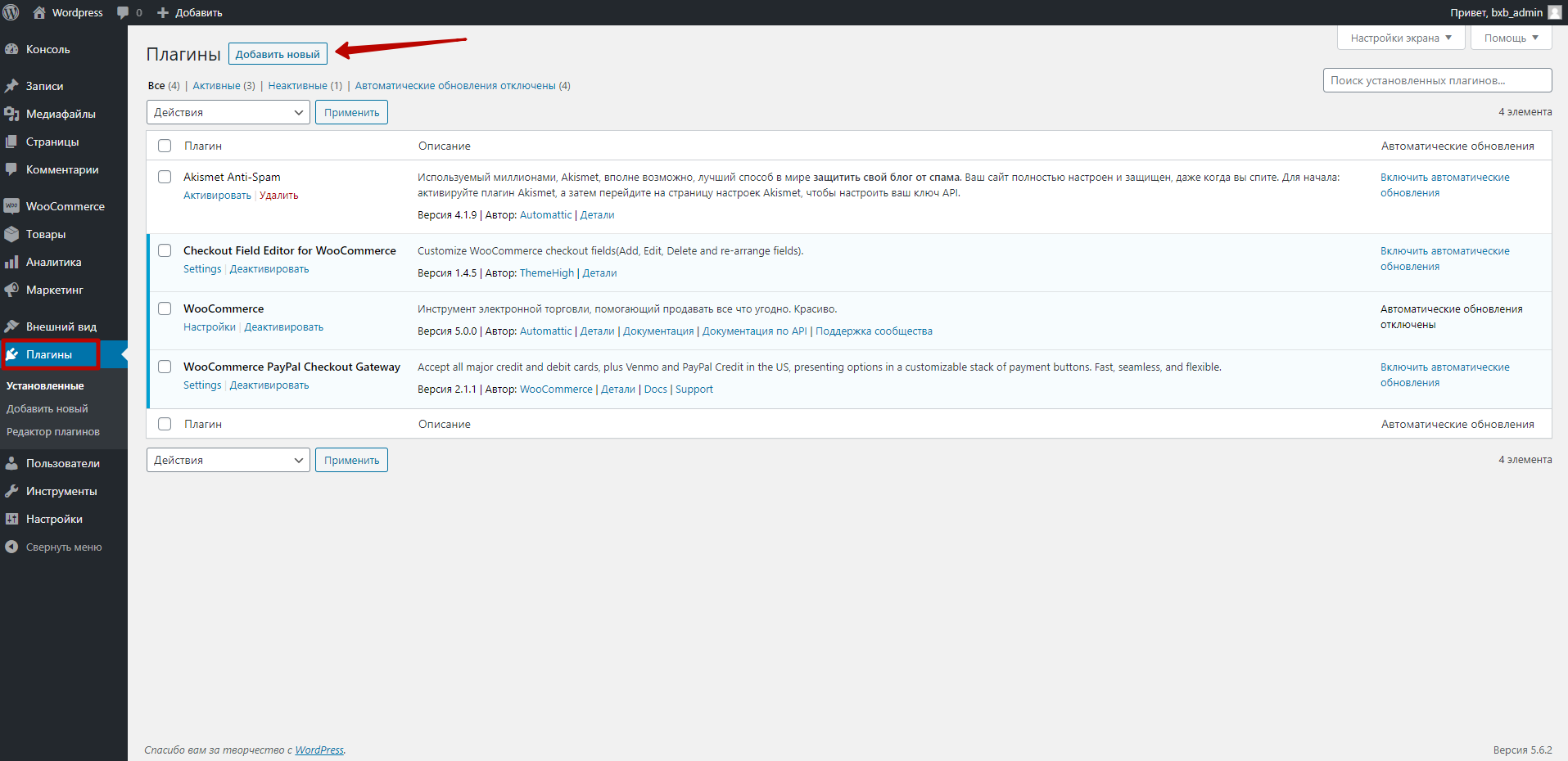Open the WordPress logo menu
Viewport: 1568px width, 761px height.
pyautogui.click(x=11, y=12)
